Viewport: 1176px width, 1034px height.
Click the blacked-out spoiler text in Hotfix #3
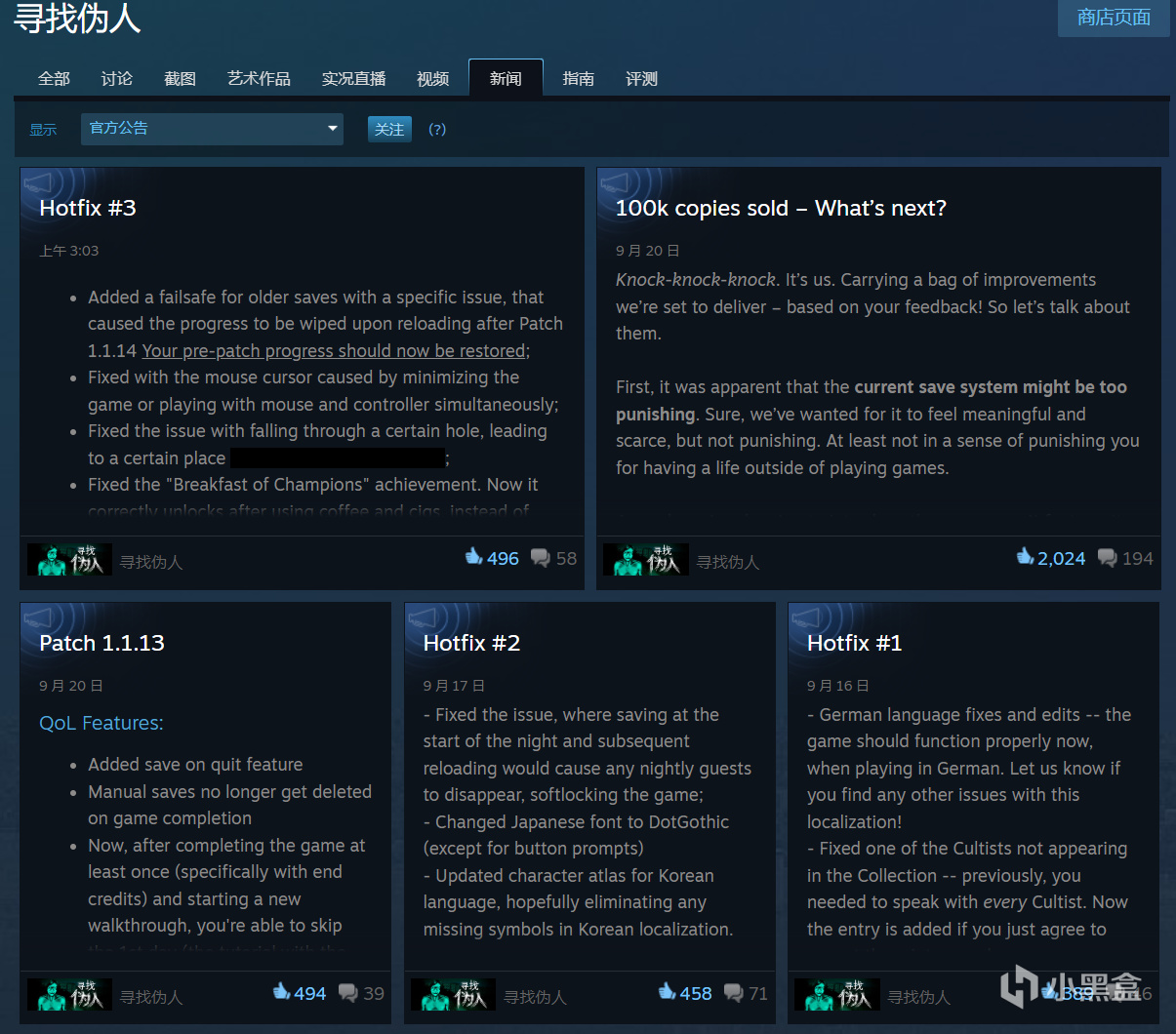(338, 458)
